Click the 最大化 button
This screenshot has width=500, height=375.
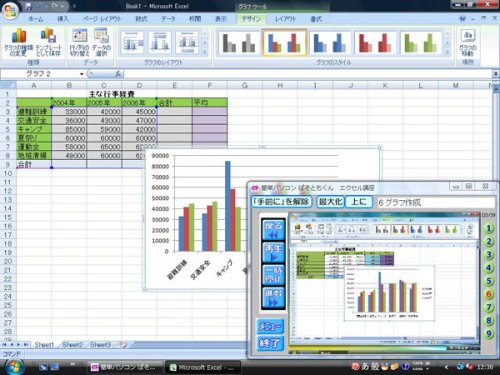click(x=330, y=201)
